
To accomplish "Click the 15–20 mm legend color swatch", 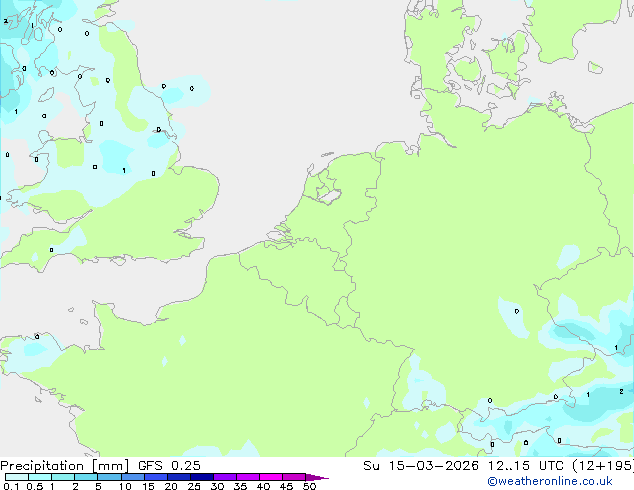I will (155, 477).
